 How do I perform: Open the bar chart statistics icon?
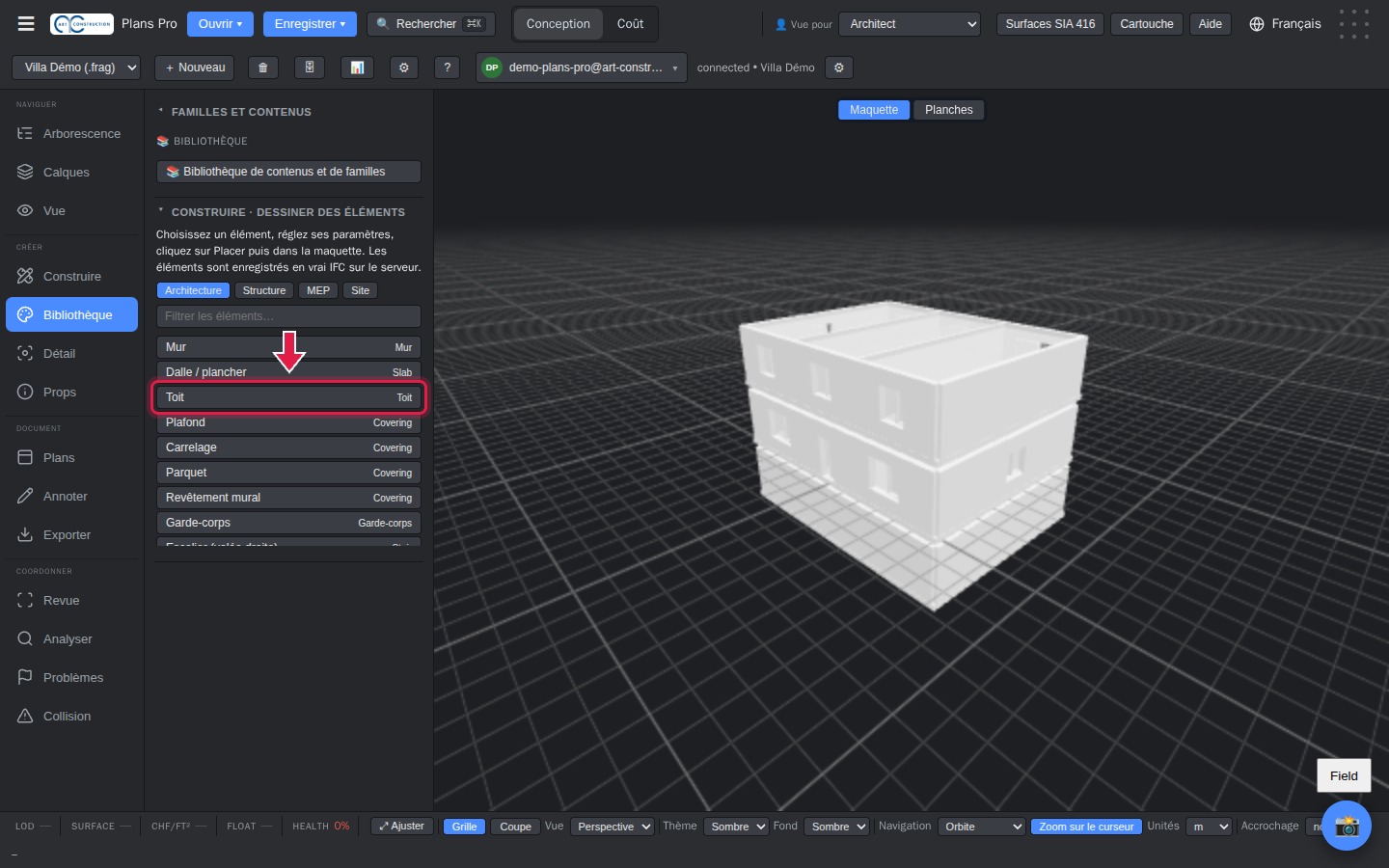[x=357, y=68]
